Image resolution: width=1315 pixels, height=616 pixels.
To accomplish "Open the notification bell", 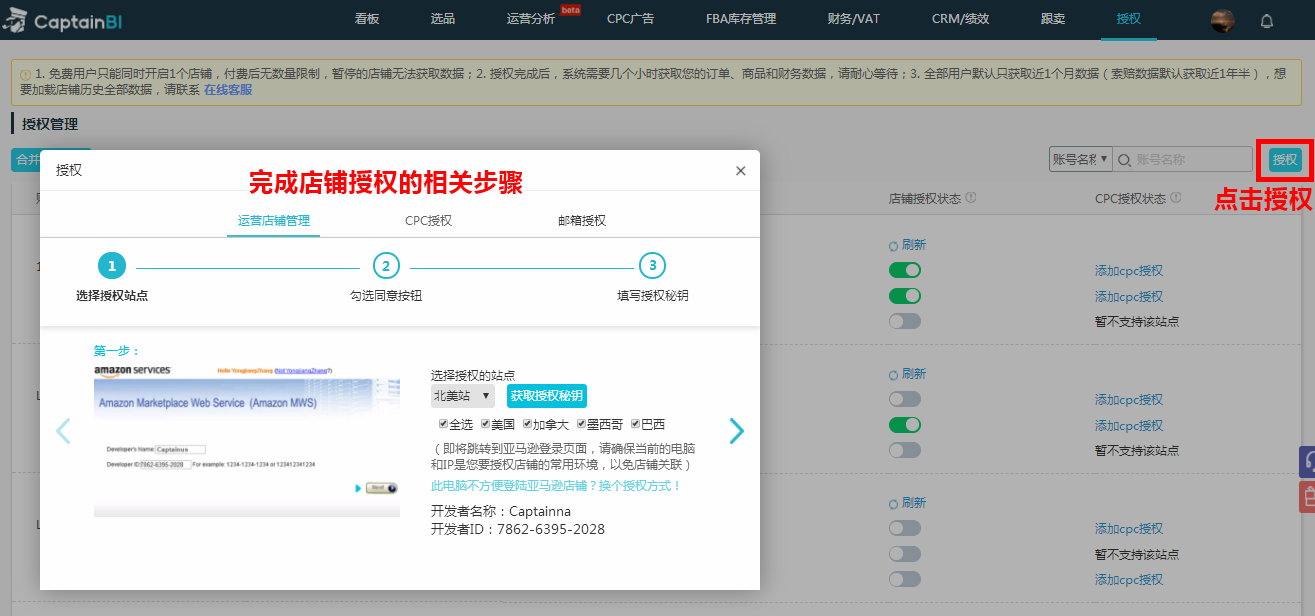I will (1267, 20).
